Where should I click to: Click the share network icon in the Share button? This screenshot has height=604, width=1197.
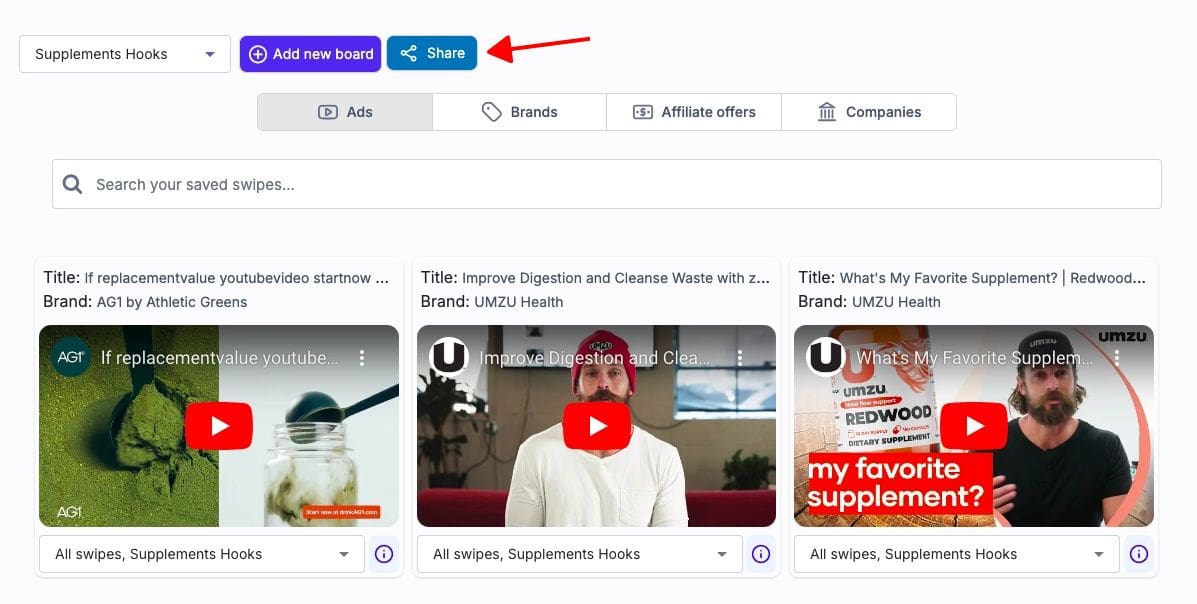[x=408, y=53]
